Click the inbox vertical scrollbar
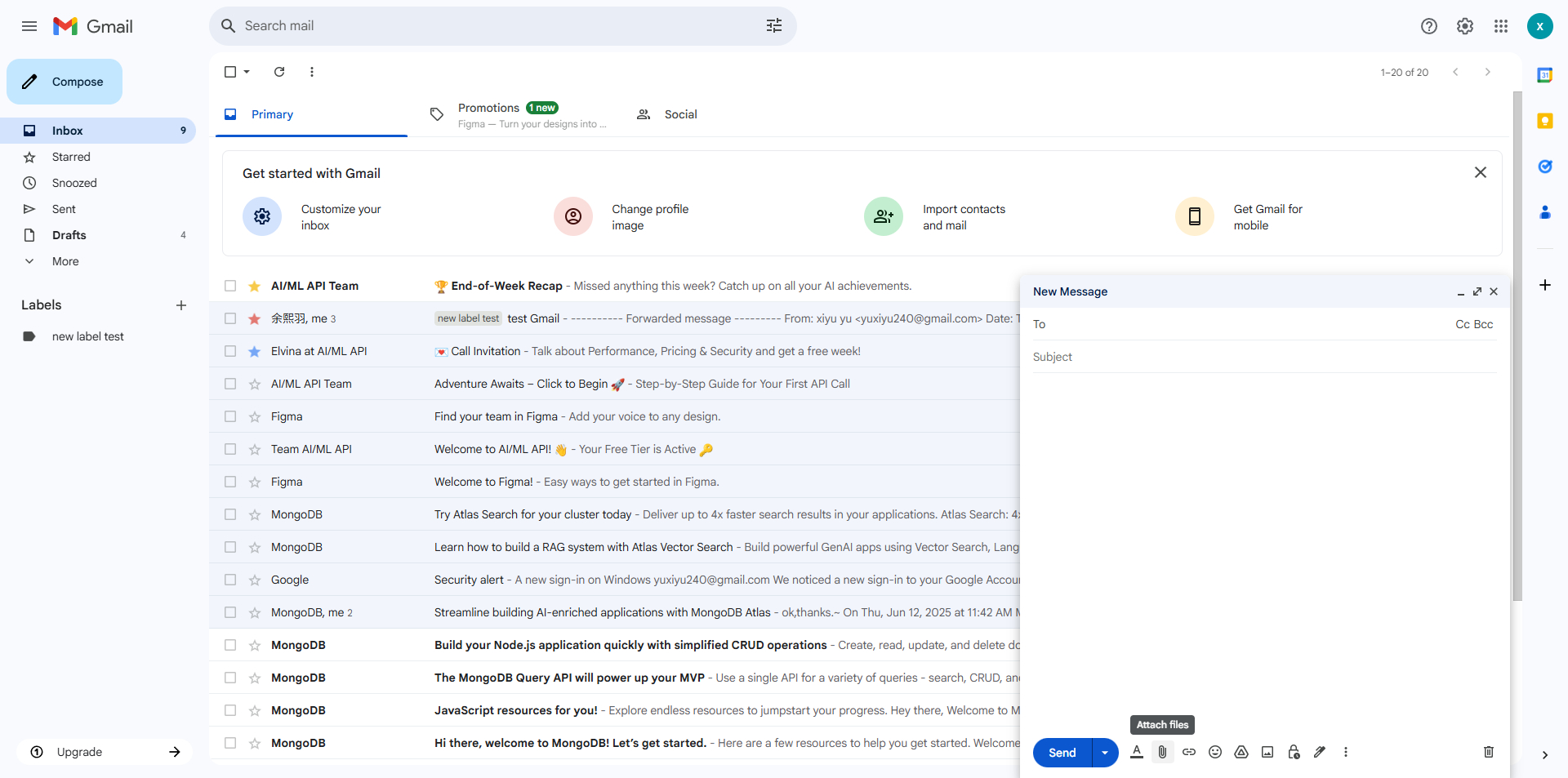 pos(1517,347)
